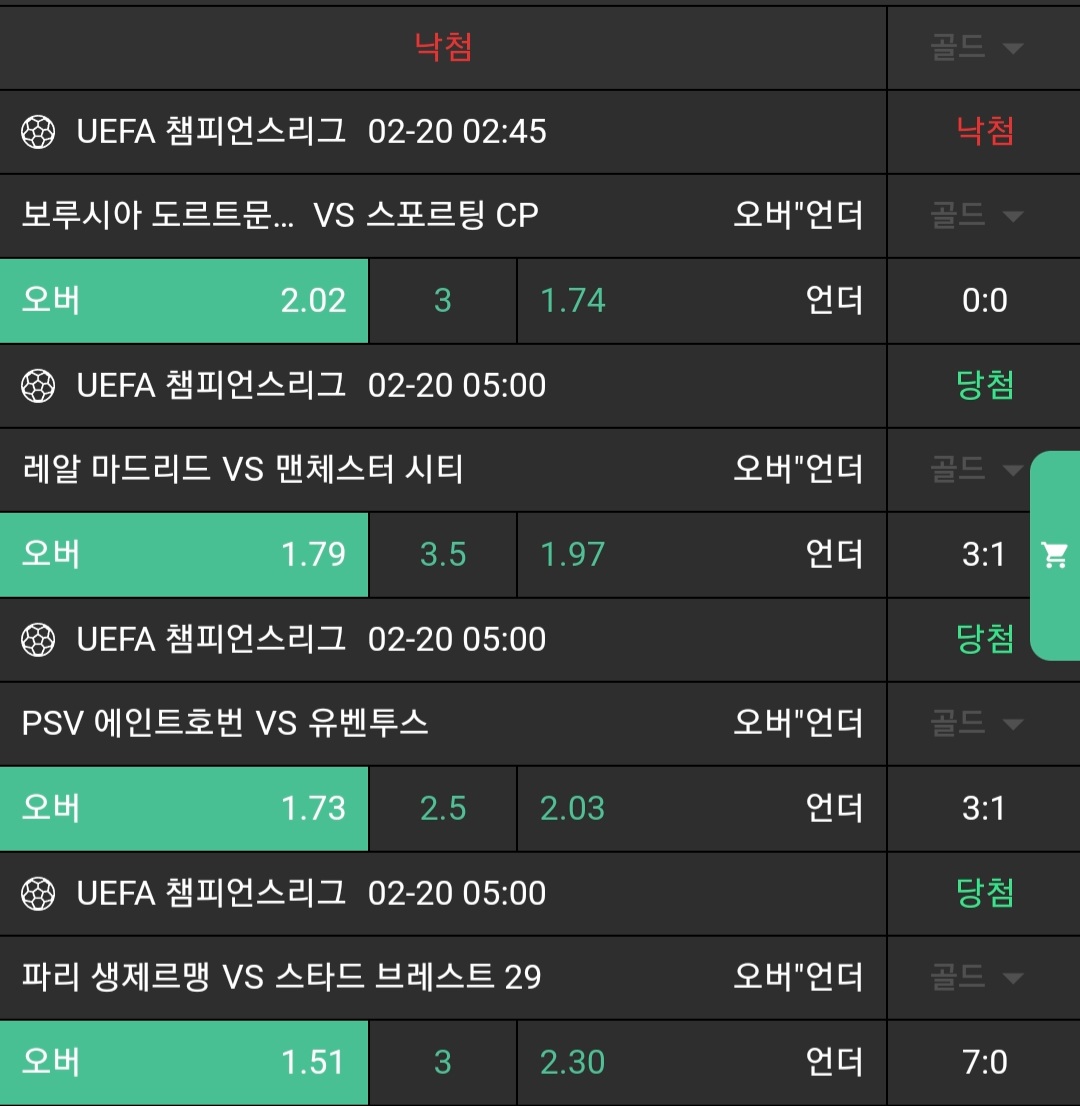The width and height of the screenshot is (1080, 1106).
Task: Click soccer ball icon for Dortmund match
Action: coord(38,132)
